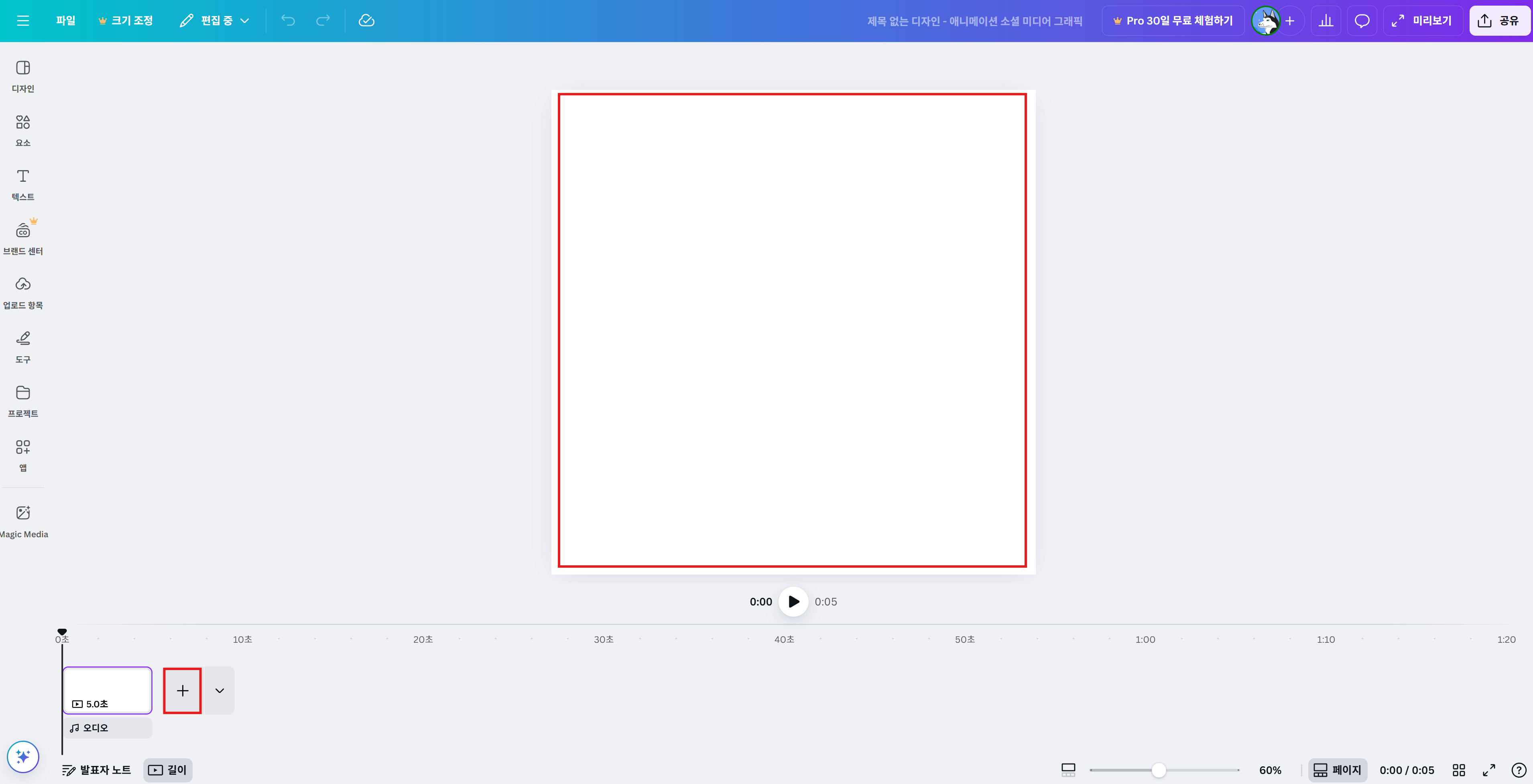Click the 오디오 audio track
This screenshot has width=1533, height=784.
pyautogui.click(x=108, y=727)
